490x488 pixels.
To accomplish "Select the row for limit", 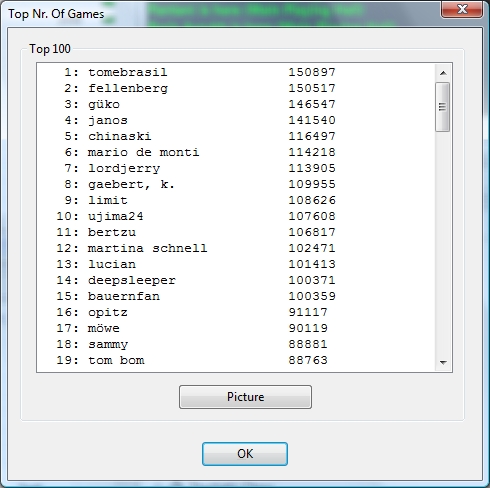I will (236, 200).
